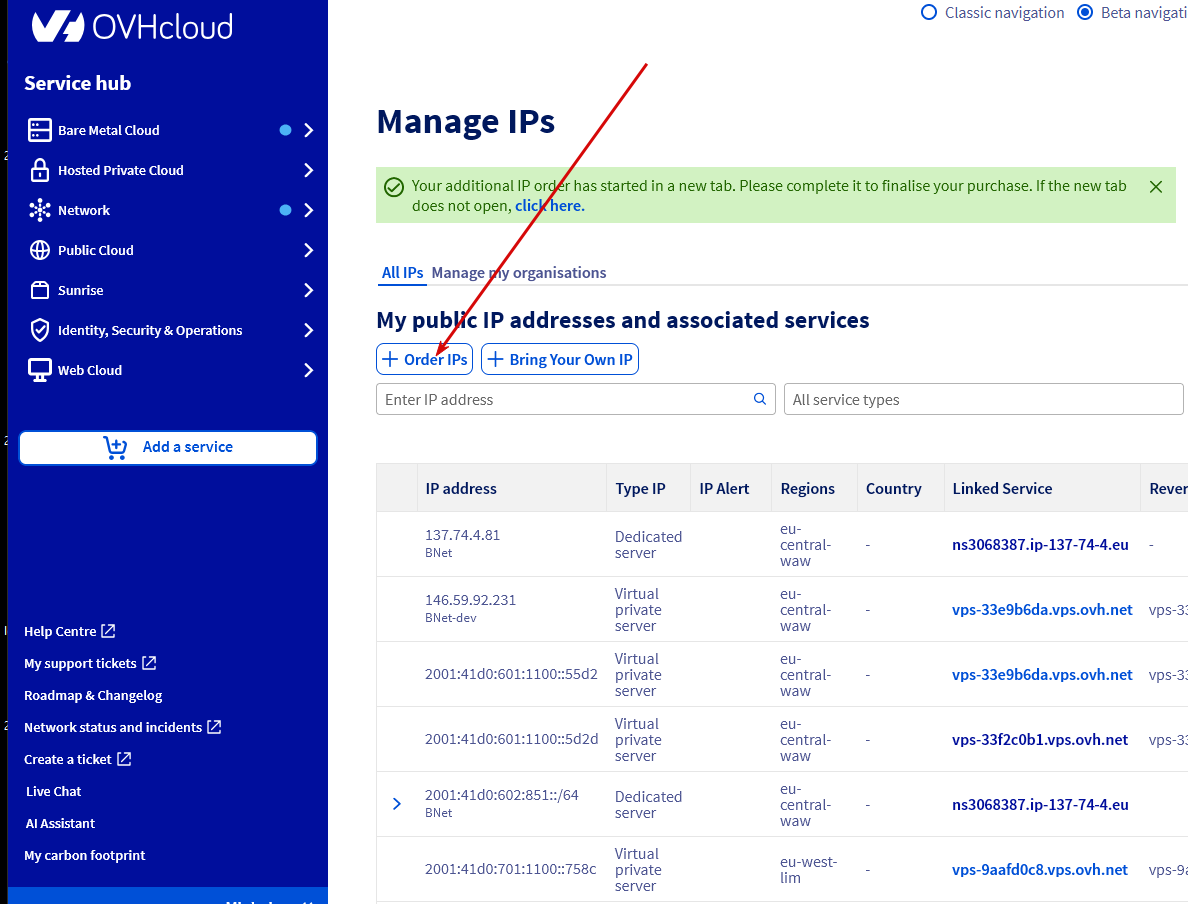Click the Add a service button

pos(168,447)
